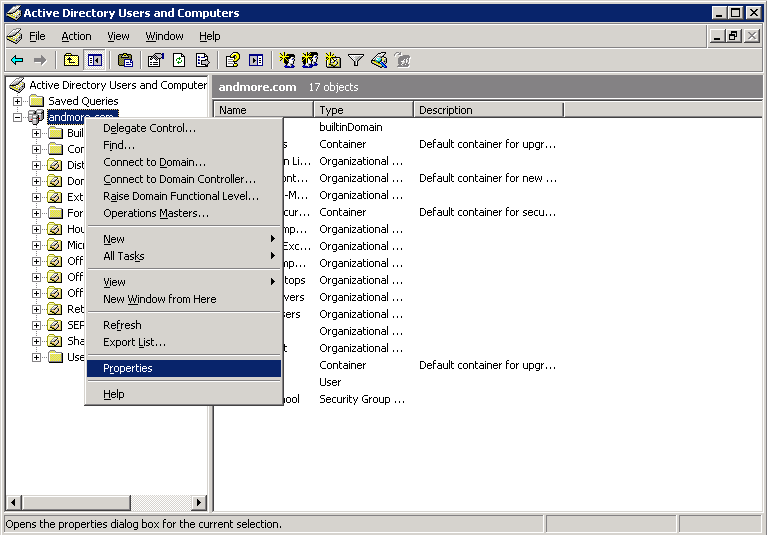The height and width of the screenshot is (535, 767).
Task: Click the OU icon next to Hou
Action: (55, 229)
